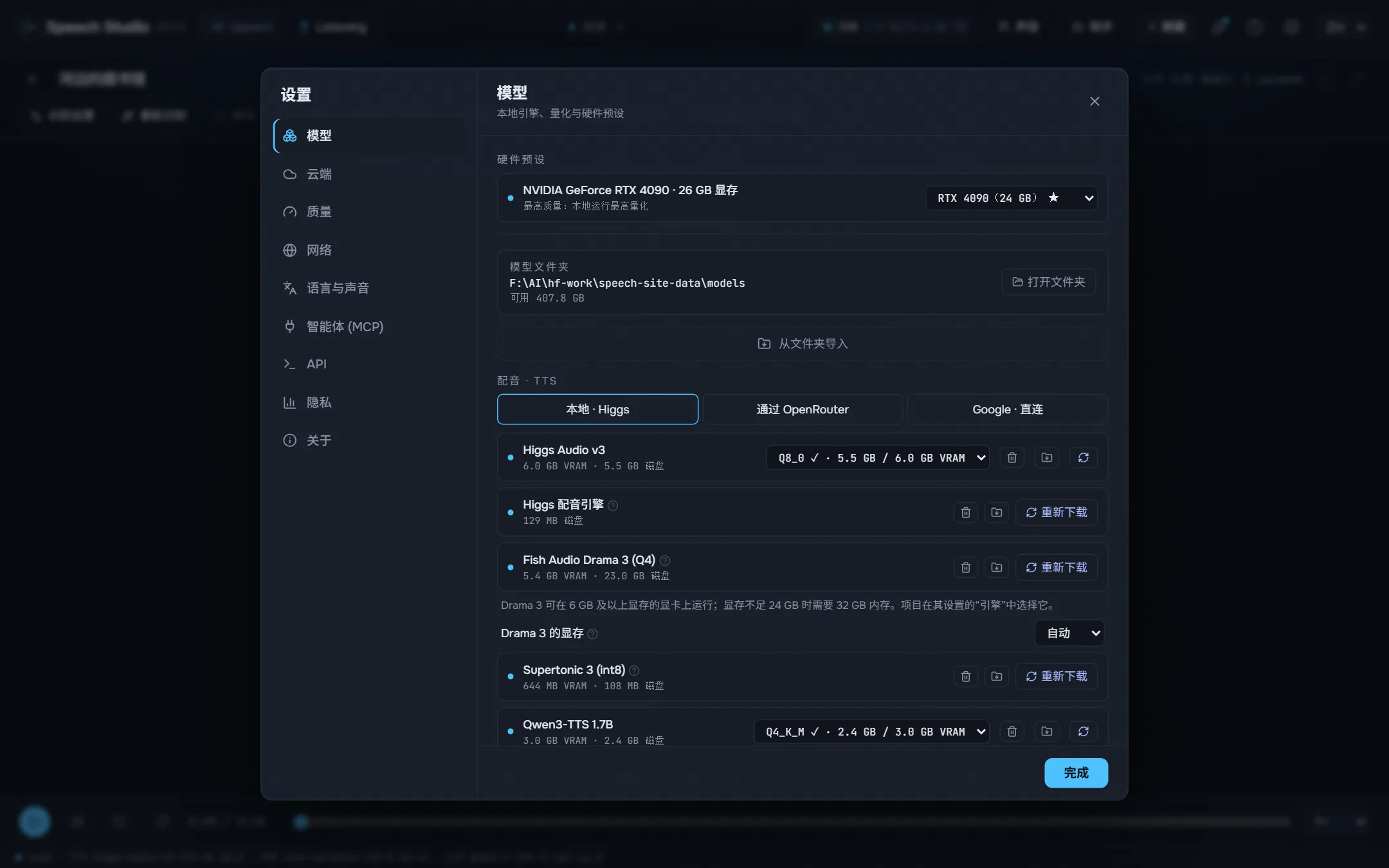Image resolution: width=1389 pixels, height=868 pixels.
Task: Open 智能体 (MCP) settings section
Action: (x=369, y=327)
